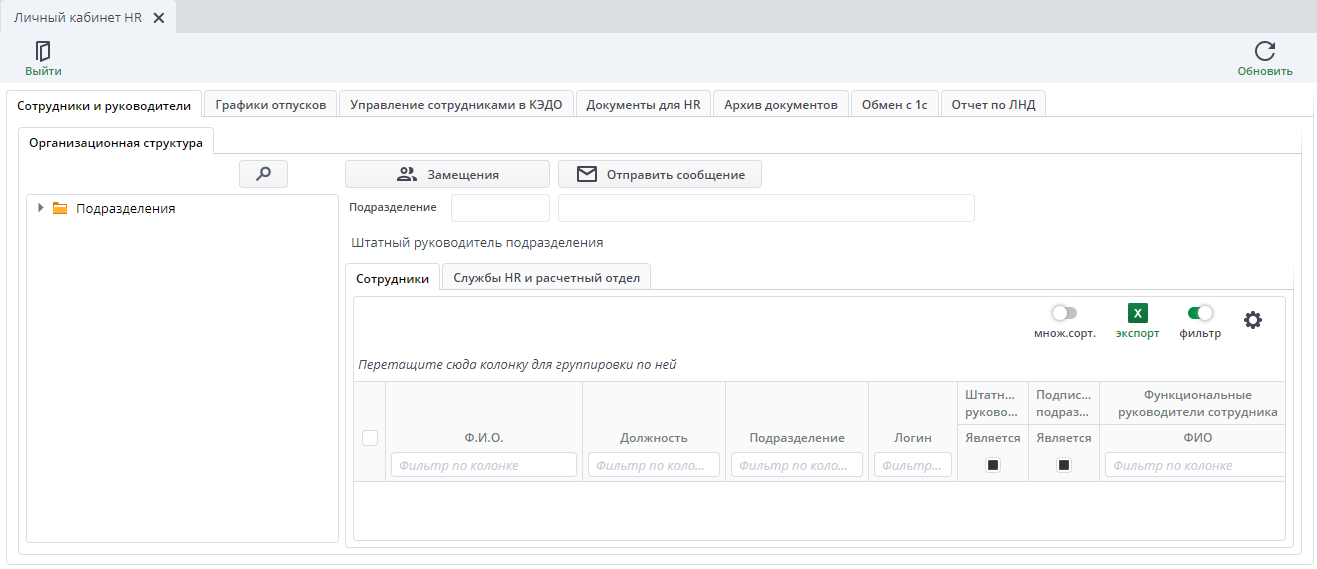1317x569 pixels.
Task: Toggle the фильтр switch off
Action: 1200,313
